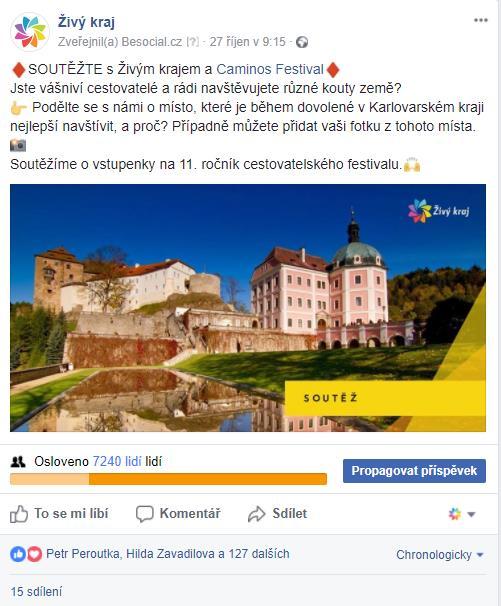This screenshot has height=606, width=501.
Task: View the 15 sdílení shares list
Action: 36,591
